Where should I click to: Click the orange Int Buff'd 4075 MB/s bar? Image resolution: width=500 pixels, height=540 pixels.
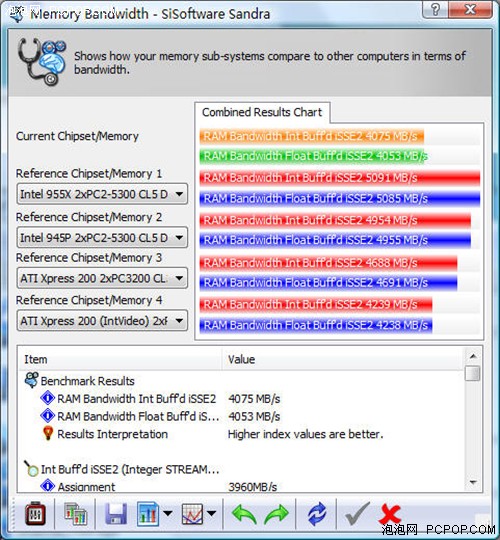[312, 136]
